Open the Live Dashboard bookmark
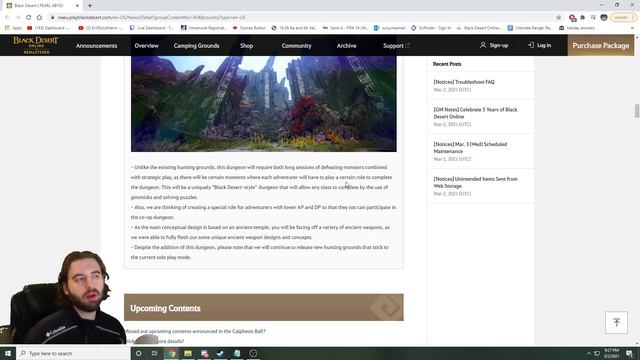Image resolution: width=640 pixels, height=360 pixels. pos(151,28)
